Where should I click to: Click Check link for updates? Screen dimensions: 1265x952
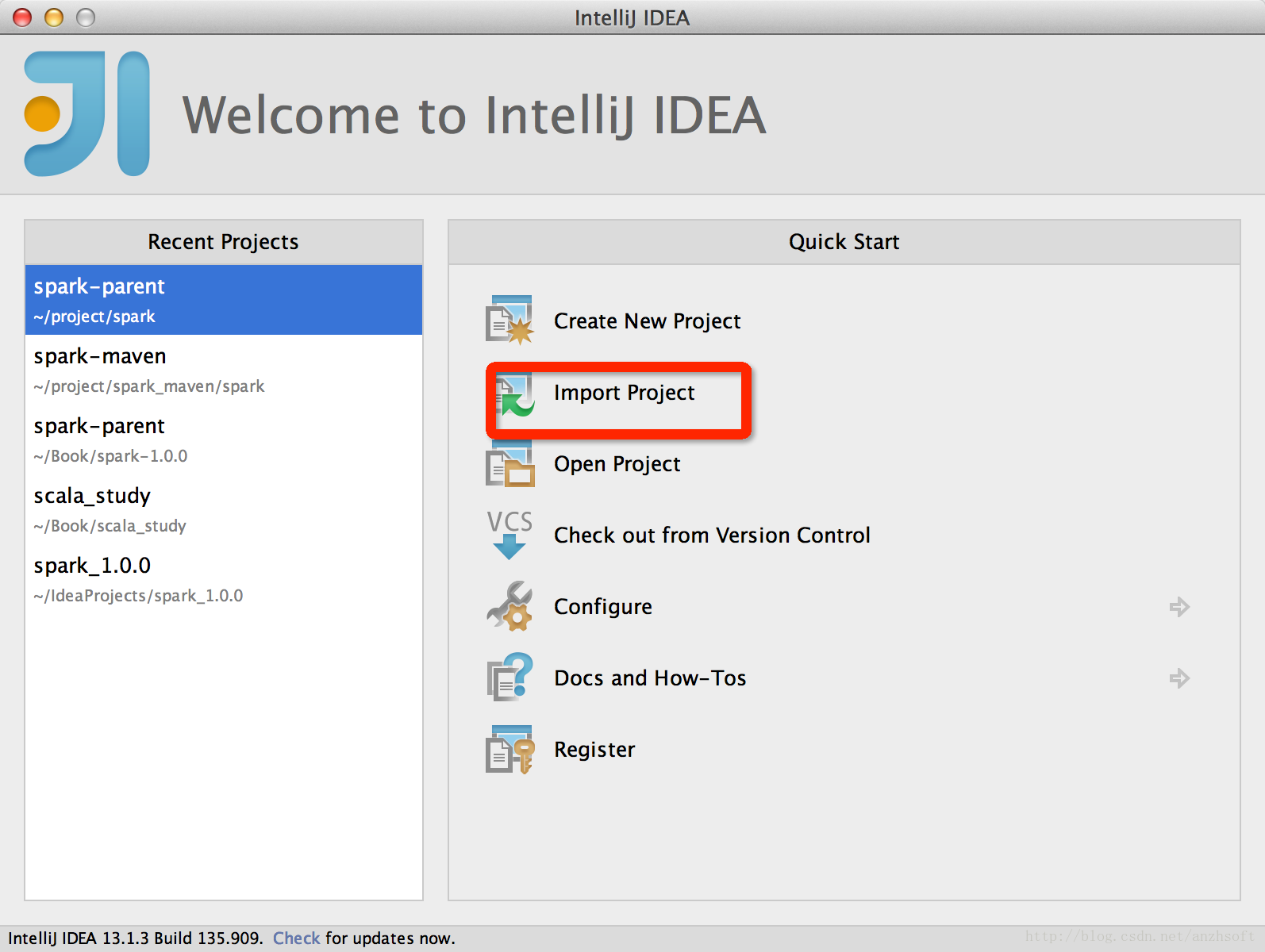coord(296,939)
